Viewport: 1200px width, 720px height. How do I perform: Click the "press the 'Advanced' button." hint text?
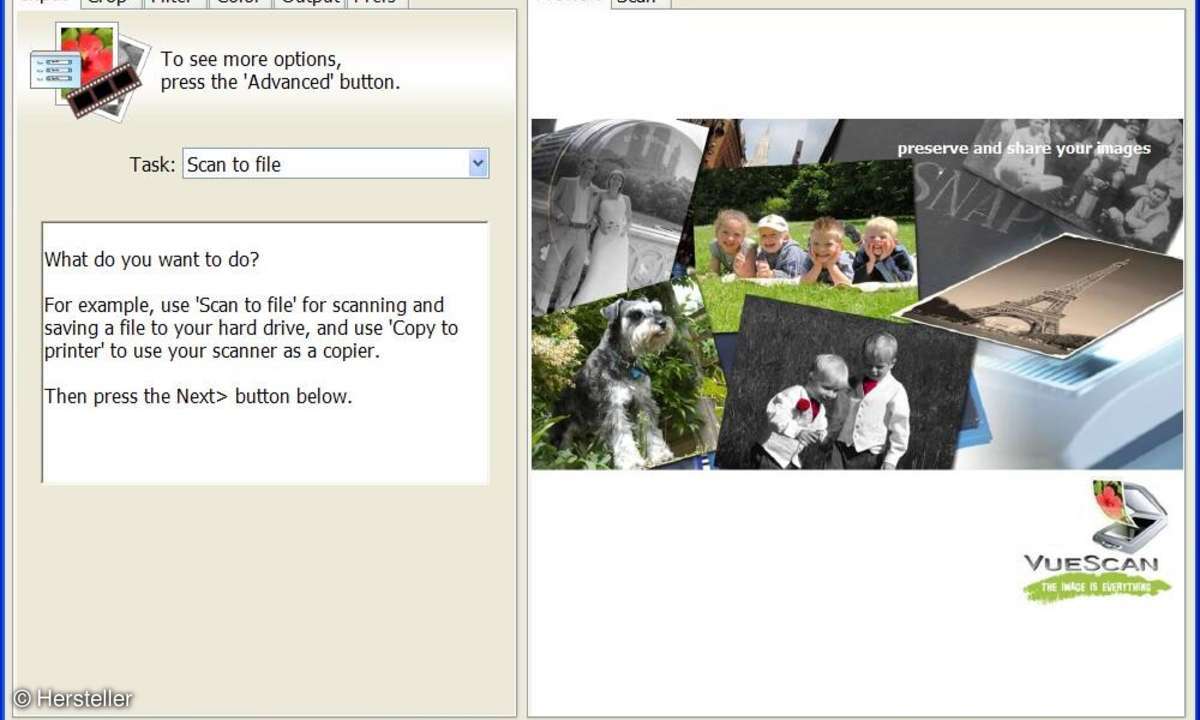(280, 82)
